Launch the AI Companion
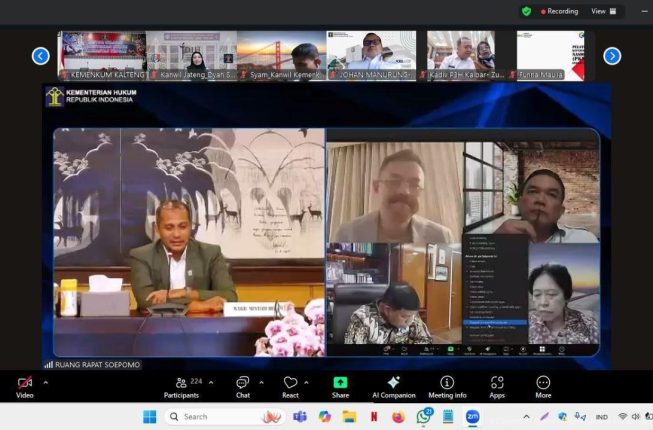This screenshot has width=653, height=430. click(x=394, y=387)
